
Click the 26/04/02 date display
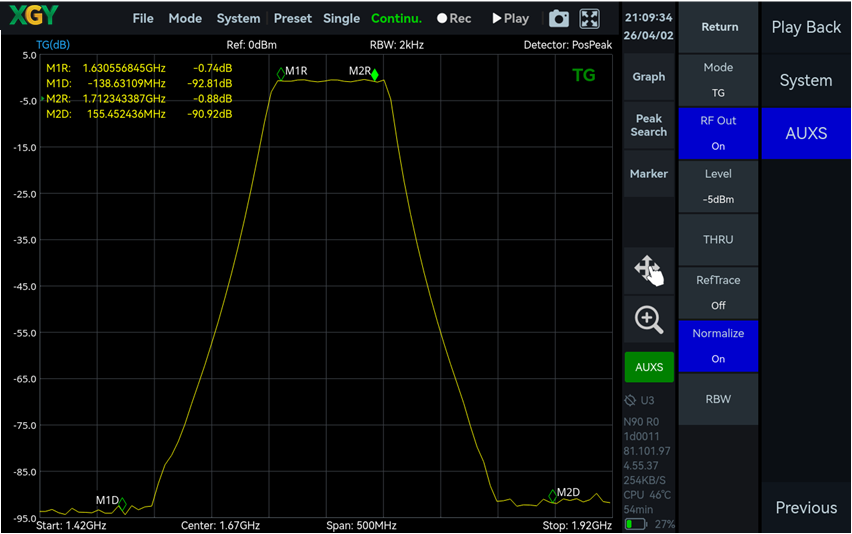[x=648, y=35]
